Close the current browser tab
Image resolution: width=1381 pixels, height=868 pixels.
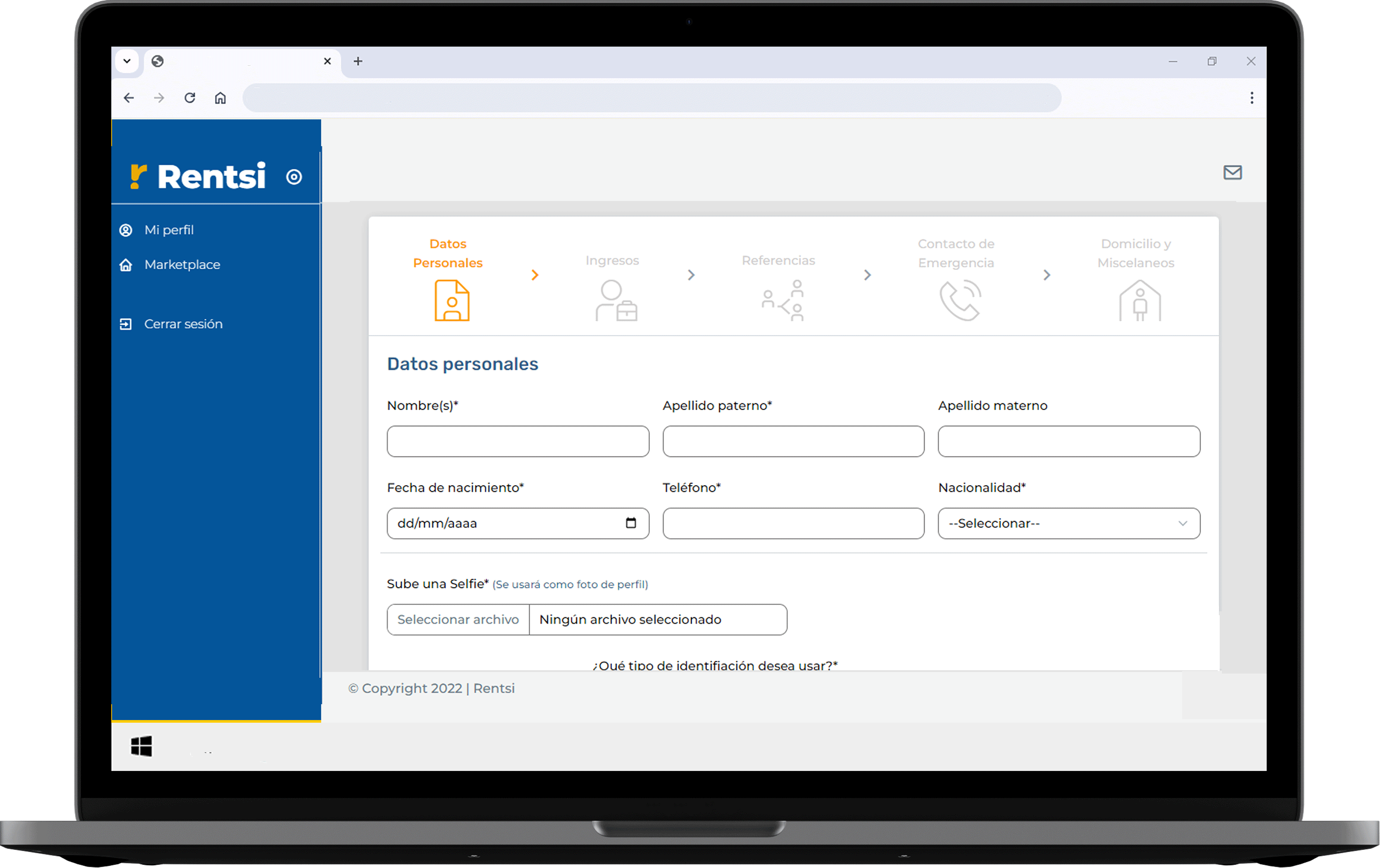327,61
